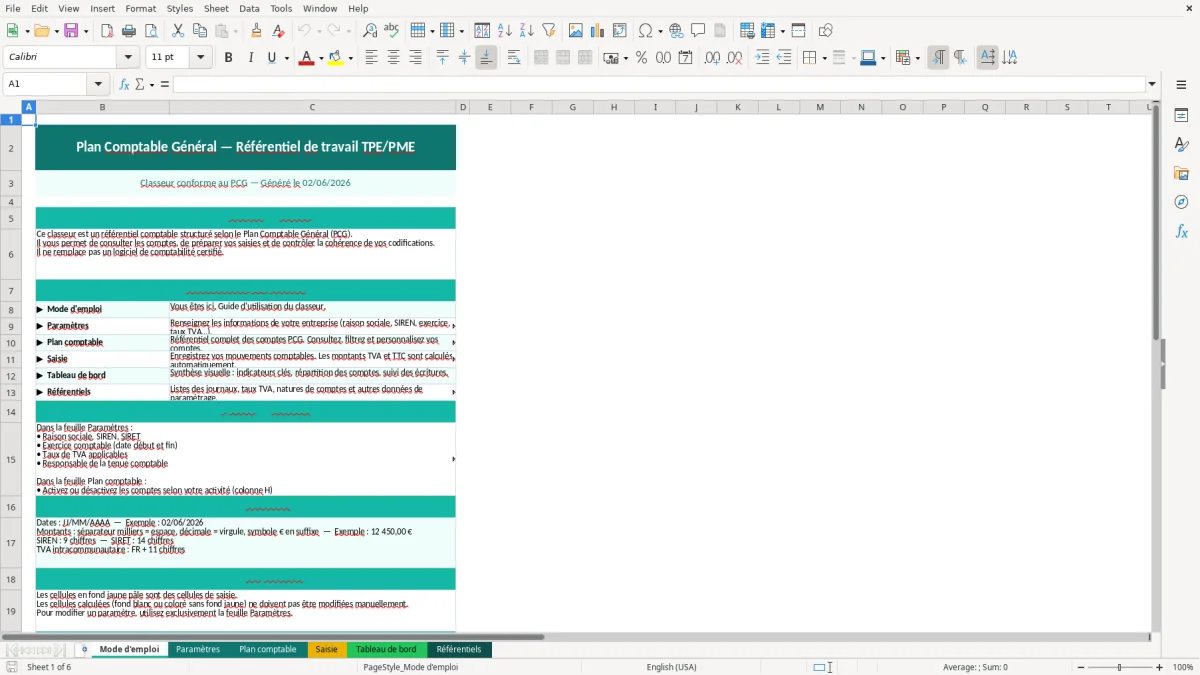Click column C header
Viewport: 1200px width, 675px height.
tap(312, 107)
